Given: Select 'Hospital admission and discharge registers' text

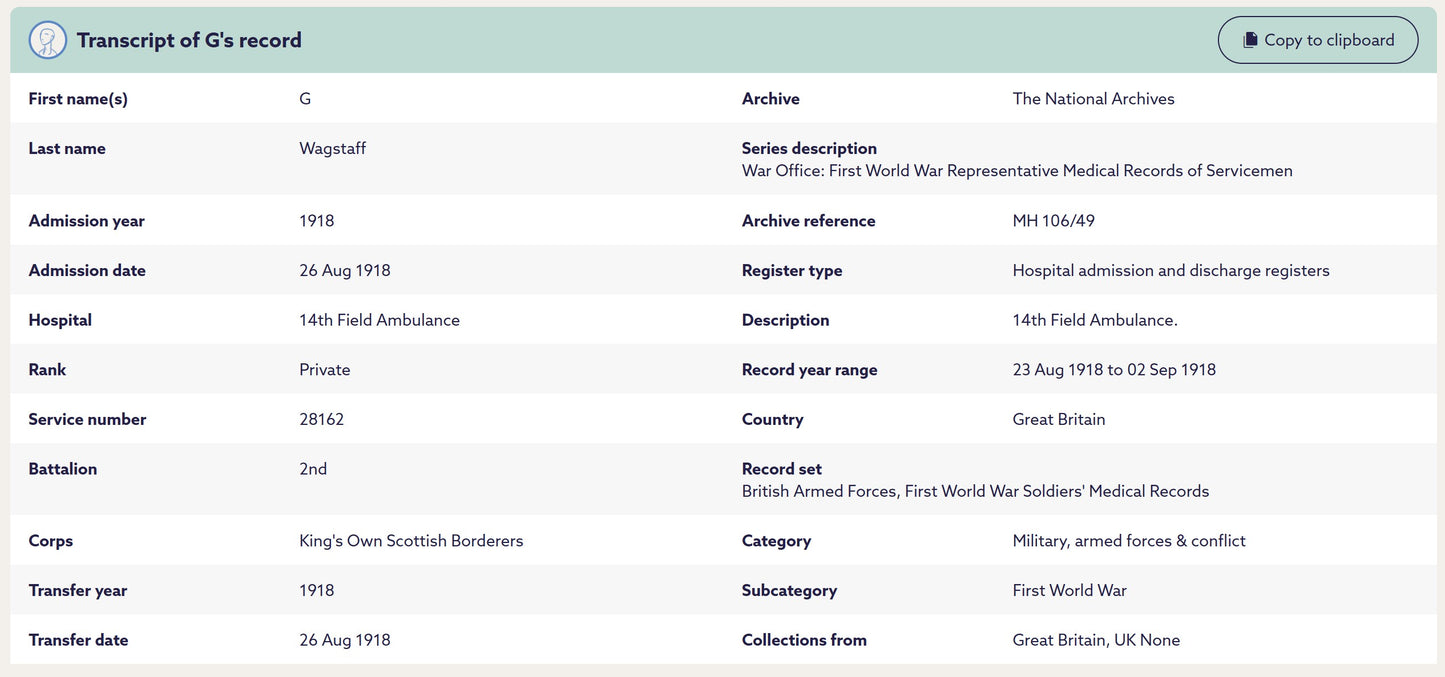Looking at the screenshot, I should [1170, 271].
